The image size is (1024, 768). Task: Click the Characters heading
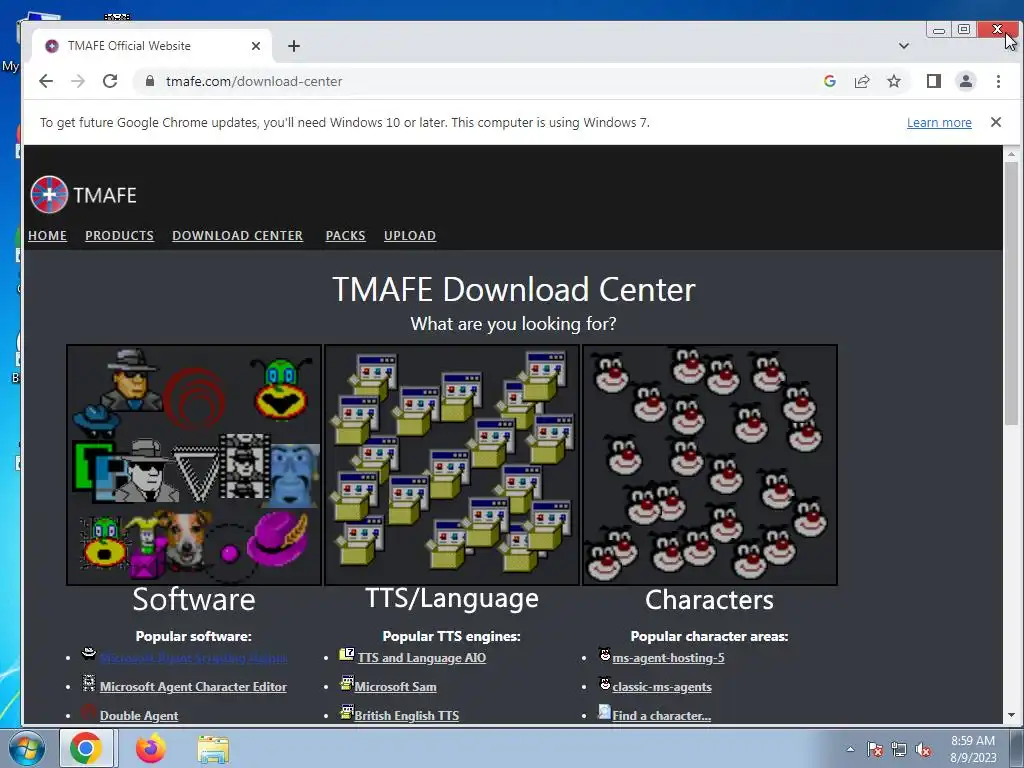click(x=710, y=600)
